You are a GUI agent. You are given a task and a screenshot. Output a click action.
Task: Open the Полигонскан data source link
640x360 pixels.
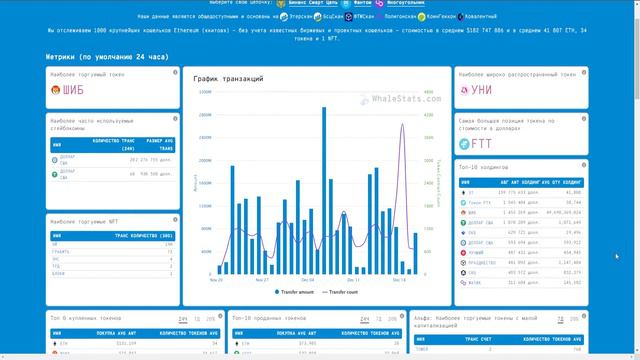pyautogui.click(x=400, y=17)
